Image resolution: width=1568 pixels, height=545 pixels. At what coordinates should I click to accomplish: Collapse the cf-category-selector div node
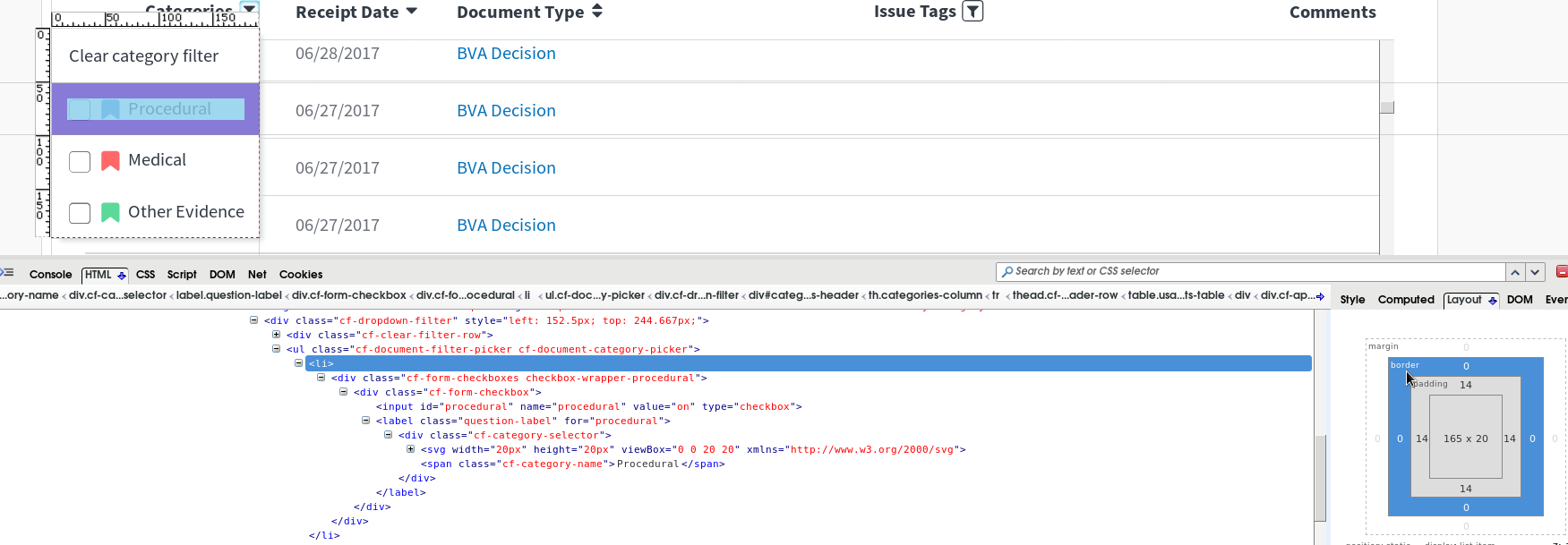point(389,435)
